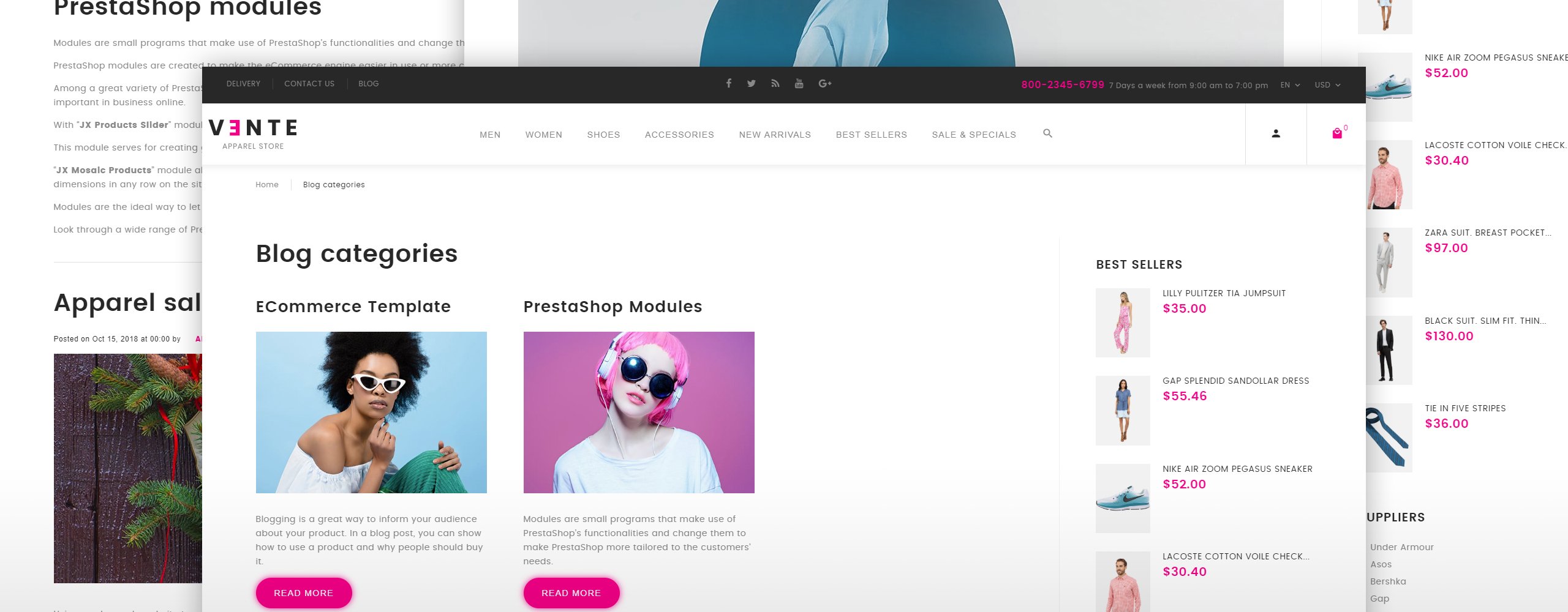Open the Twitter social icon

pos(752,83)
